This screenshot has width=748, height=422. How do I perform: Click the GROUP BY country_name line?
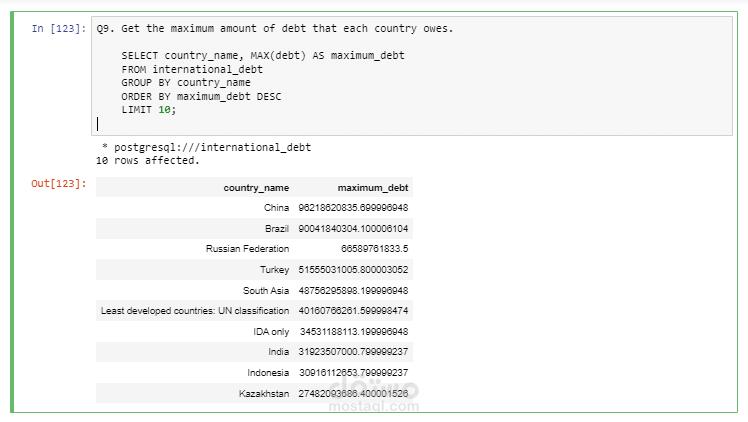(185, 83)
